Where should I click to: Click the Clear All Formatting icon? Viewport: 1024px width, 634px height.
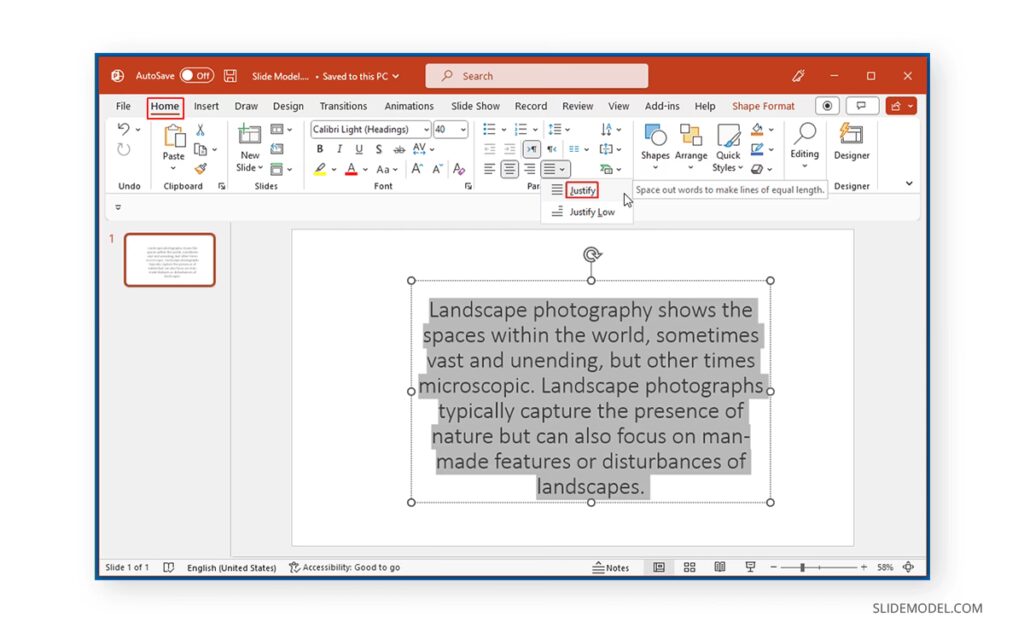(459, 169)
